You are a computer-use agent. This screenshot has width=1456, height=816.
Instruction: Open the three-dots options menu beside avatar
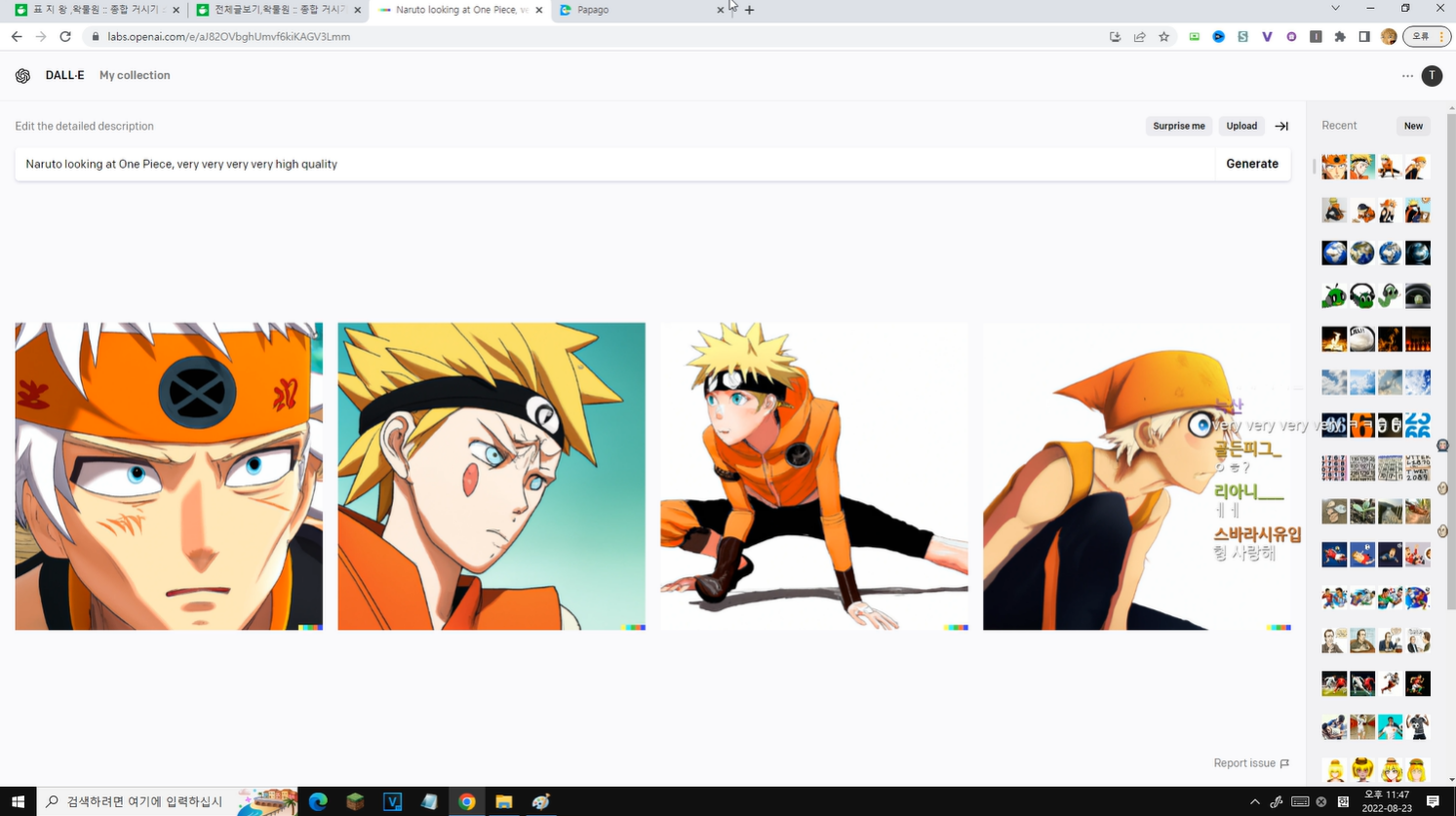(1407, 75)
